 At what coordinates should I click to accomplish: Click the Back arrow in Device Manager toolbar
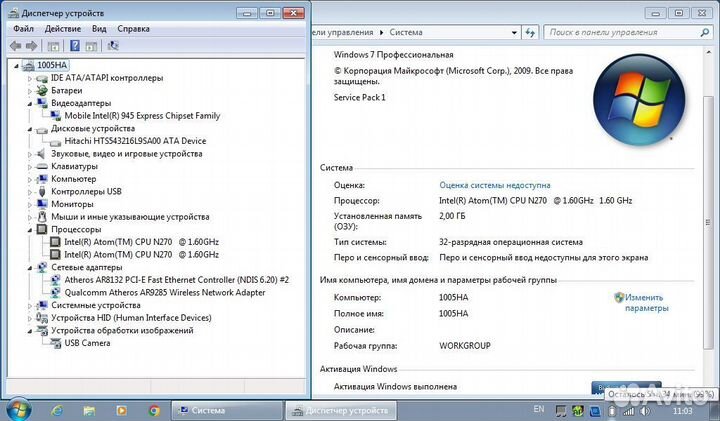click(16, 45)
